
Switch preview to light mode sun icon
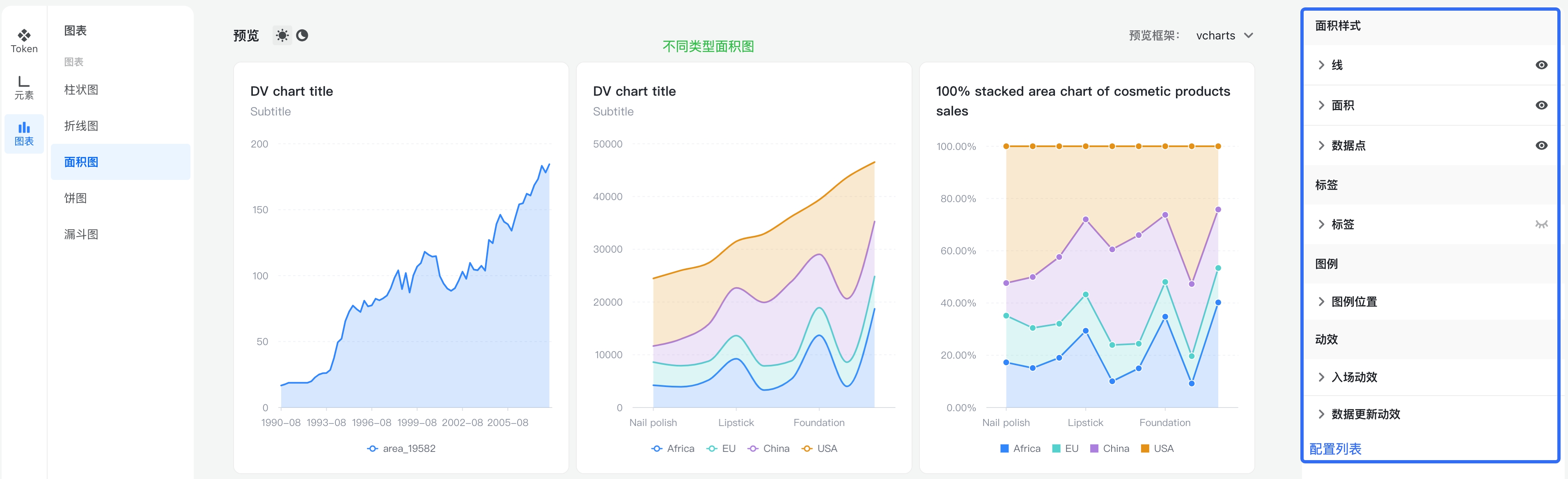click(282, 35)
